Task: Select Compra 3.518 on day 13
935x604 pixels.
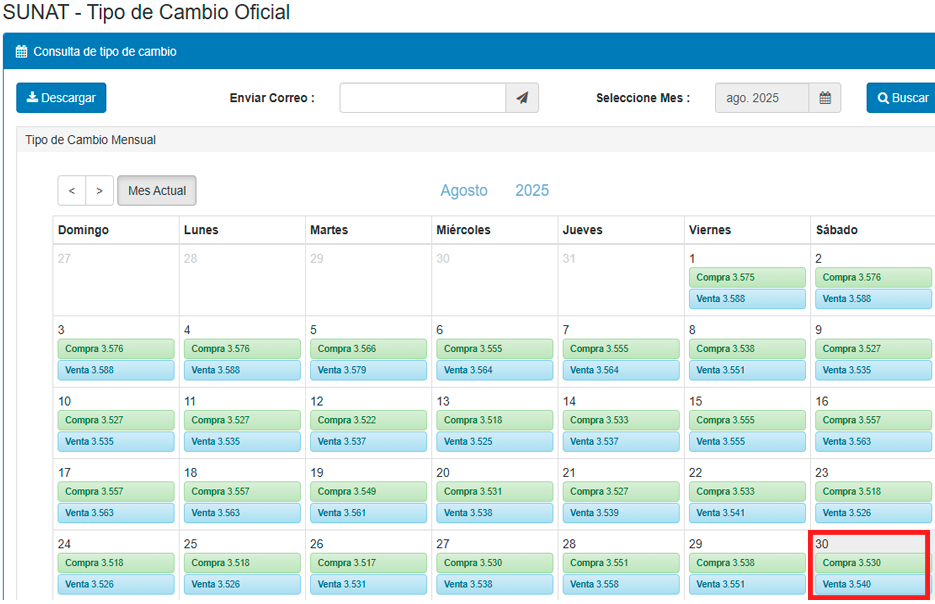Action: click(x=495, y=420)
